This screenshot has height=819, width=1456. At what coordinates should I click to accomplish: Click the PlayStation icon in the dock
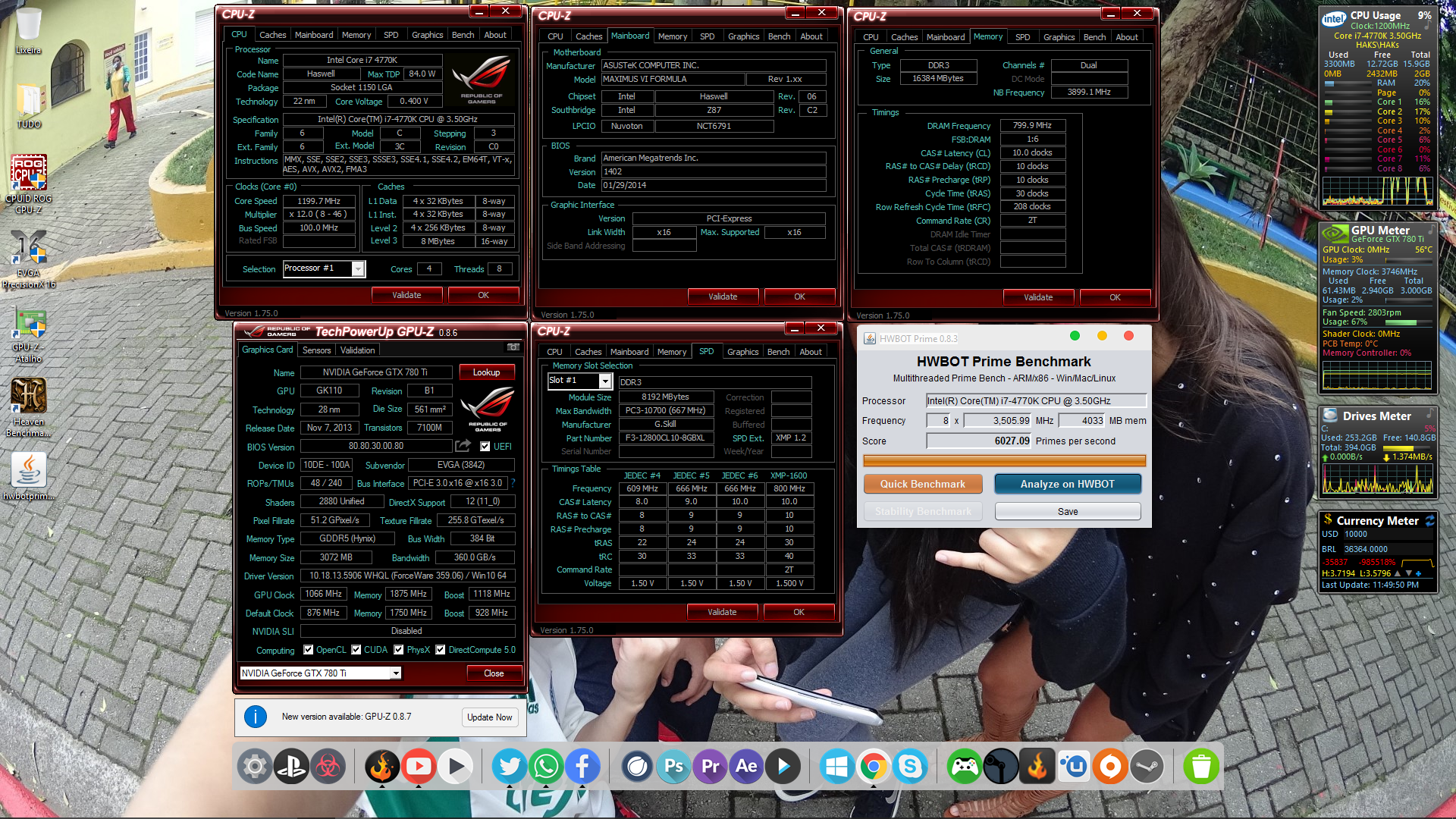coord(291,767)
